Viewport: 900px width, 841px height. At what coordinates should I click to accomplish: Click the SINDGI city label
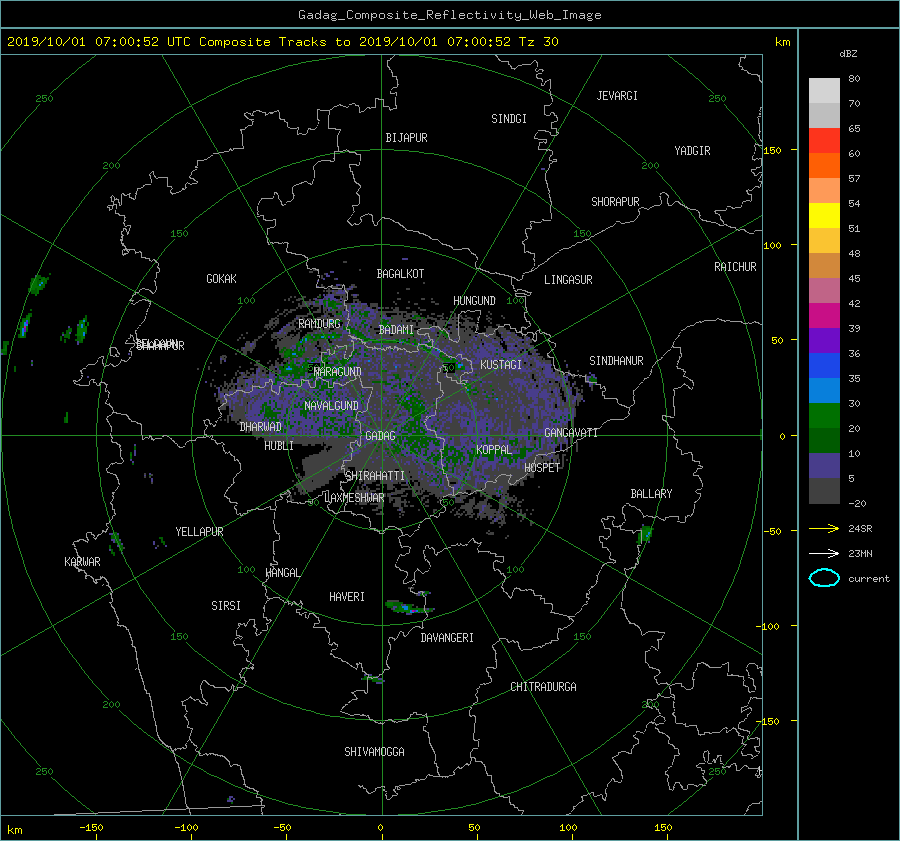click(x=509, y=119)
